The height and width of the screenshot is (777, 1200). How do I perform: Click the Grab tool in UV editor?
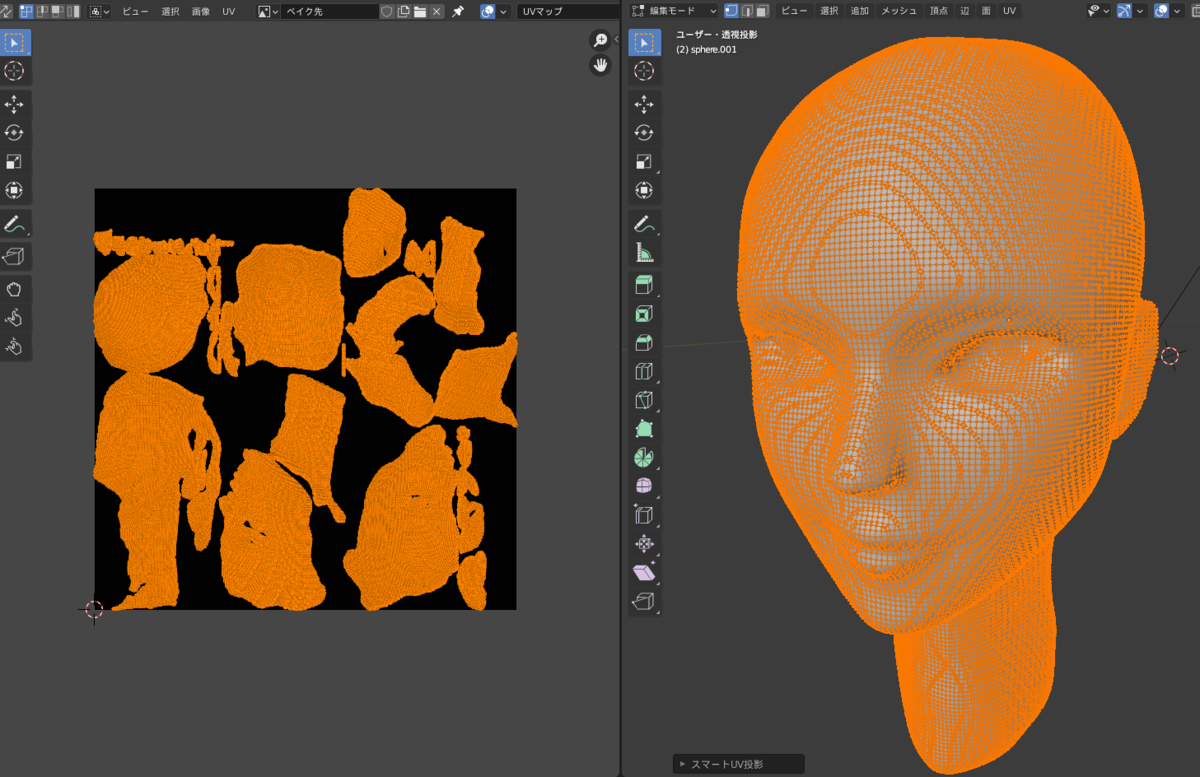[14, 289]
